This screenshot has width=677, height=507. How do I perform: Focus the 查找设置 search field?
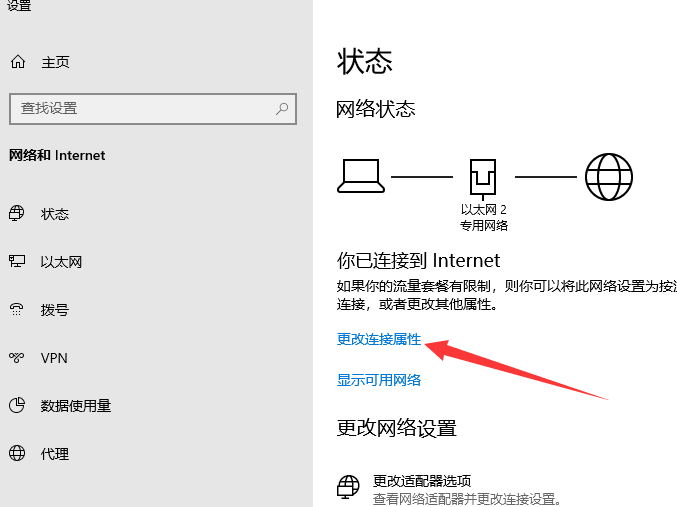tap(153, 109)
